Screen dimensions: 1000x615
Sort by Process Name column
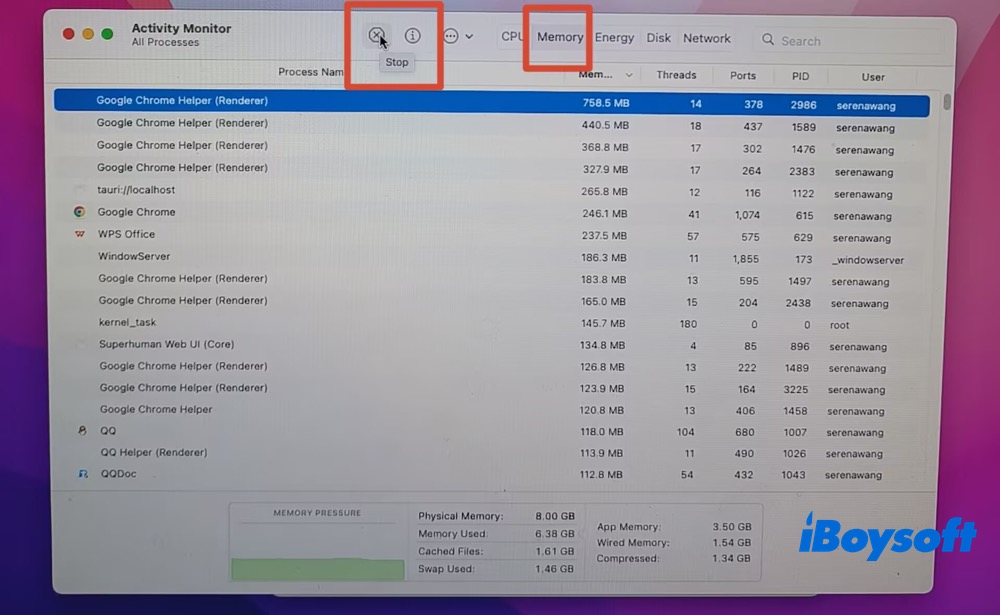click(311, 71)
